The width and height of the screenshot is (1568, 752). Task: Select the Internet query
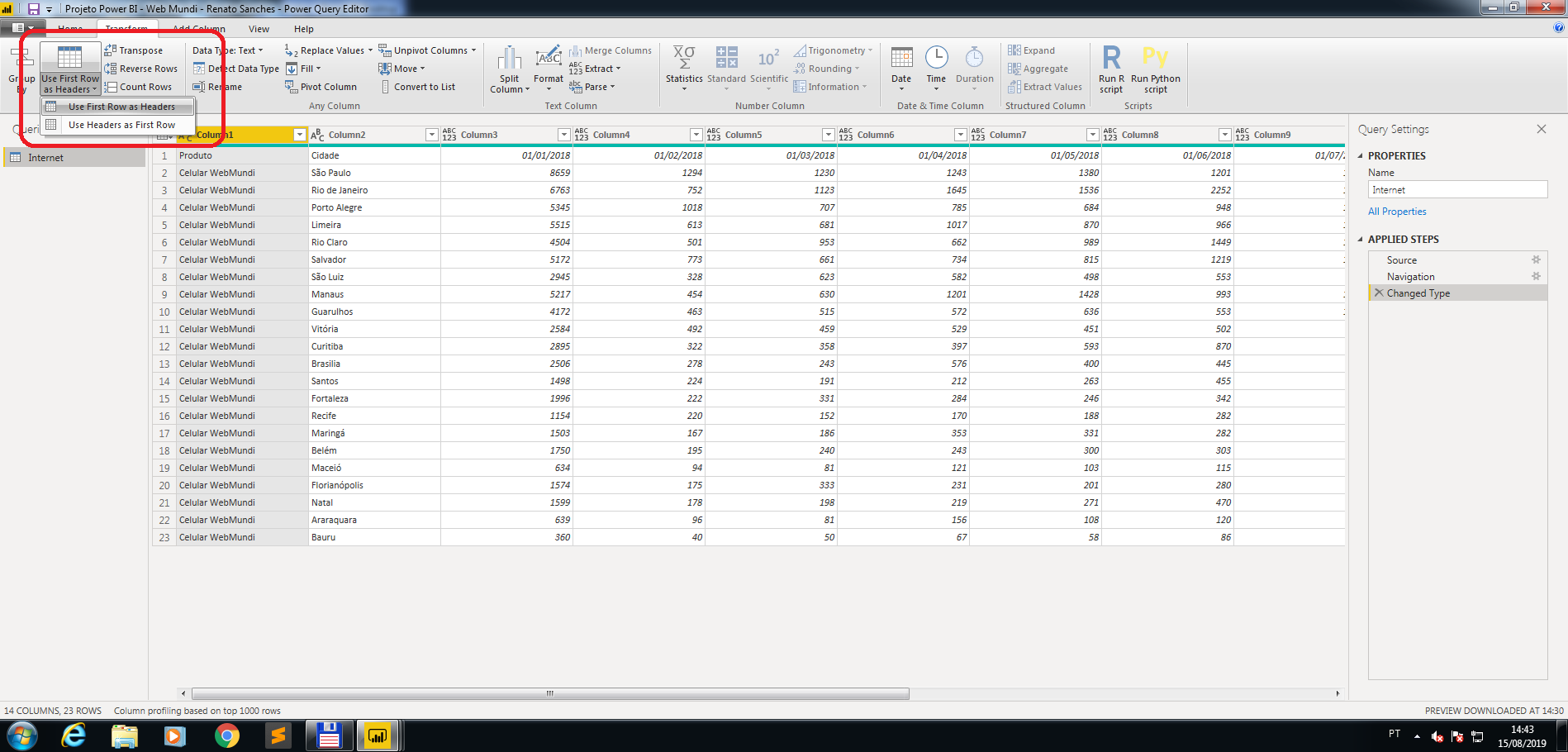click(74, 157)
